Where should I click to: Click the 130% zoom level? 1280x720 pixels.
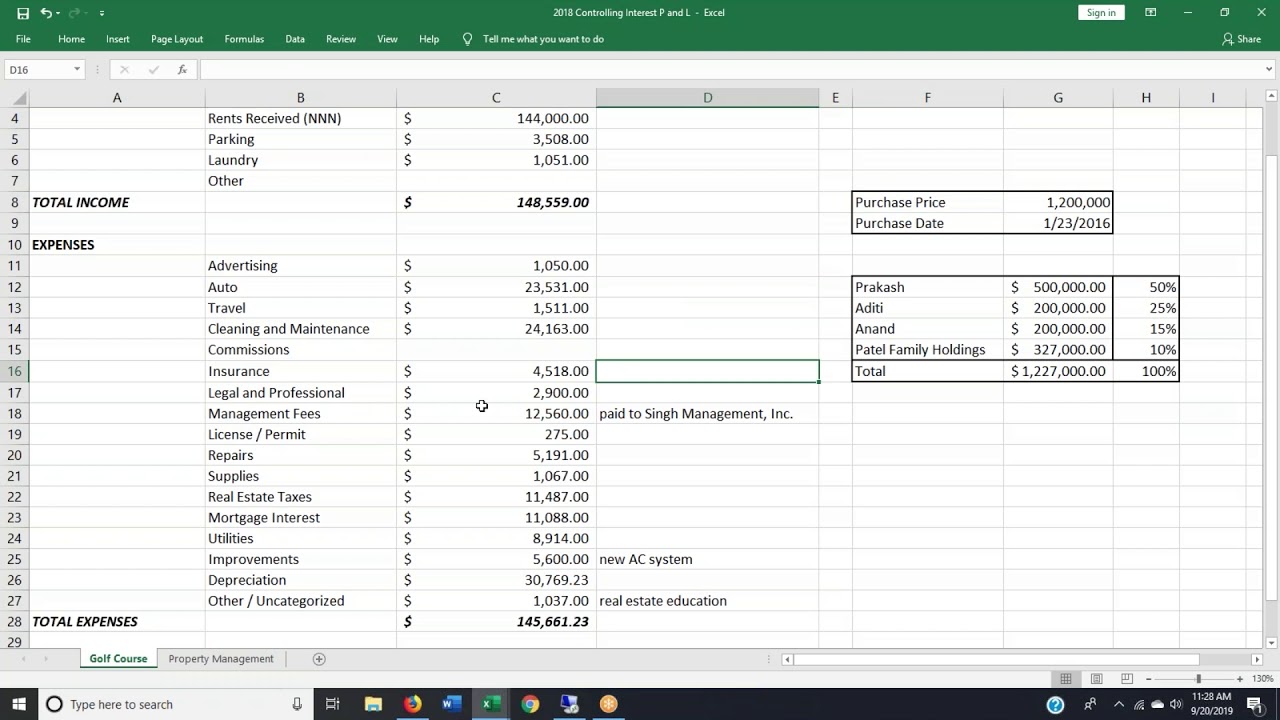1262,679
